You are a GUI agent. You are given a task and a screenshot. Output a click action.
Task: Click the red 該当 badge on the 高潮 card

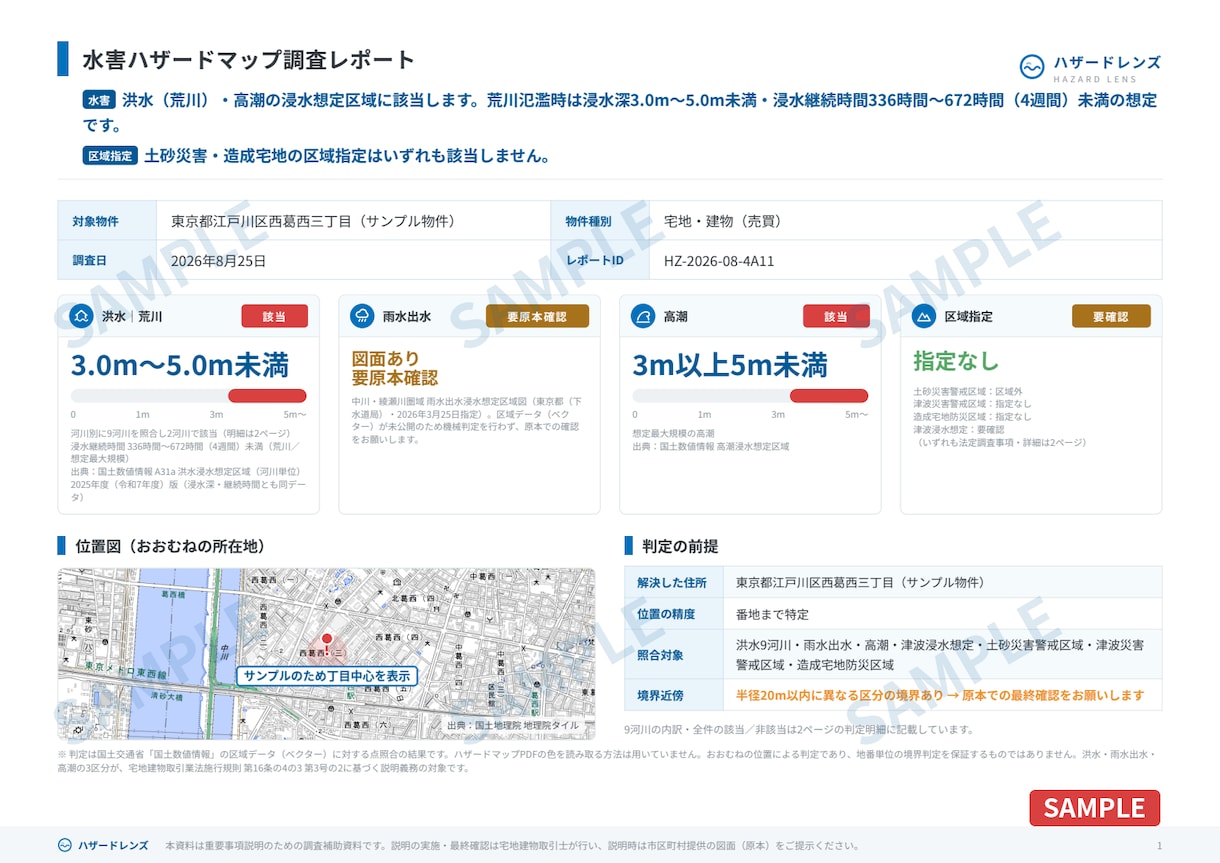(836, 316)
